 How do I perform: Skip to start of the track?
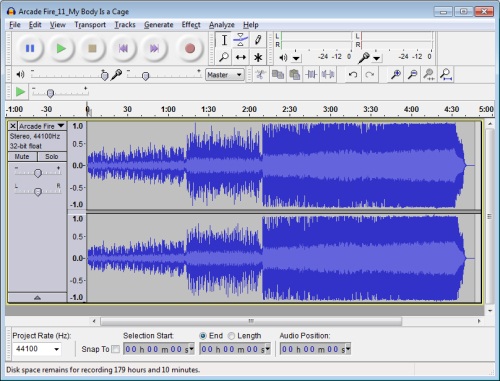tap(123, 49)
